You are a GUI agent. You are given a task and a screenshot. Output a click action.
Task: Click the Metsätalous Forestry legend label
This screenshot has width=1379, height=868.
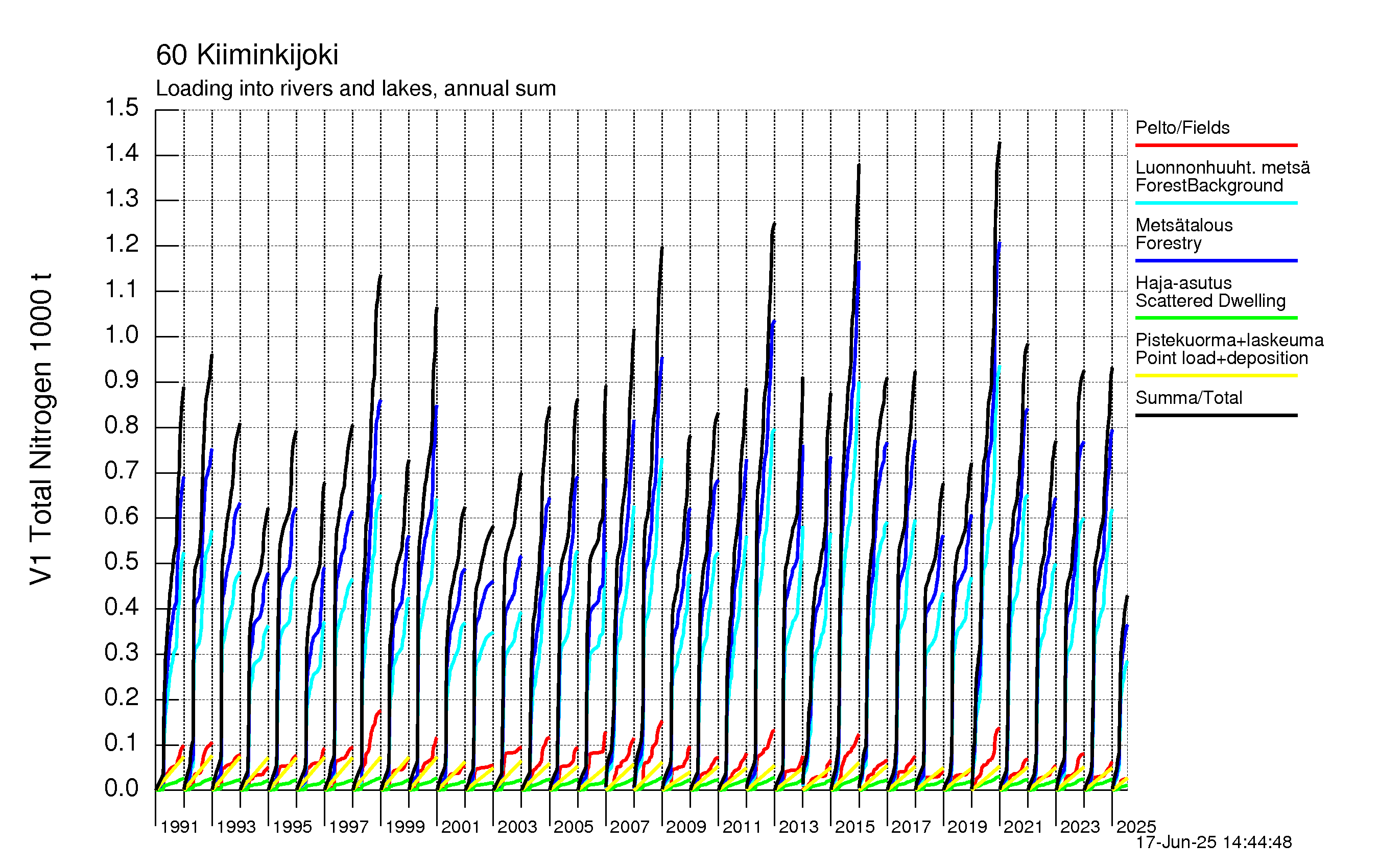1183,234
